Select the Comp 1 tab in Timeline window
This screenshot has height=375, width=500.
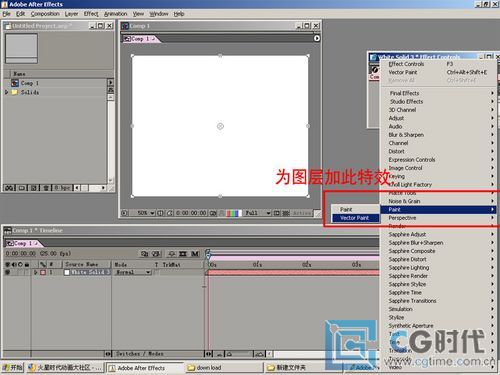[22, 243]
